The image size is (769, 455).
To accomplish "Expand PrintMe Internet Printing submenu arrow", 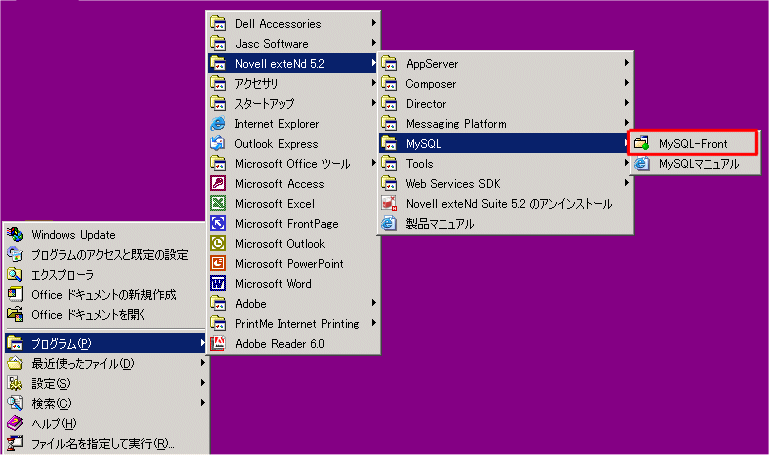I will pos(374,323).
